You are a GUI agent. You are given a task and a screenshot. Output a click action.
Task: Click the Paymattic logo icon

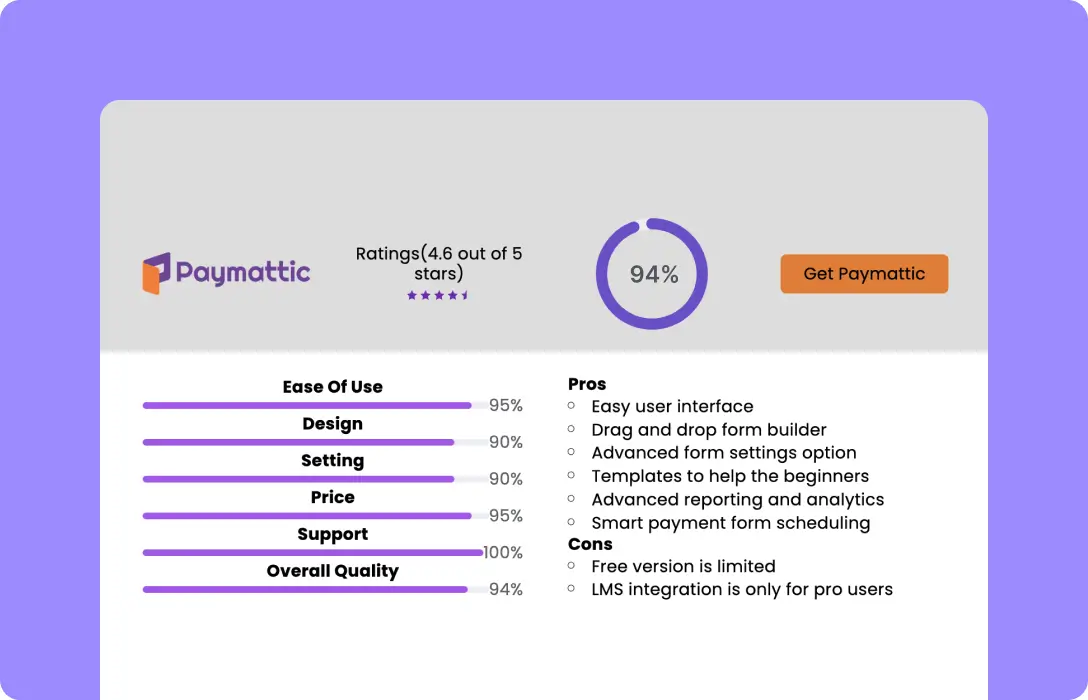[x=158, y=271]
